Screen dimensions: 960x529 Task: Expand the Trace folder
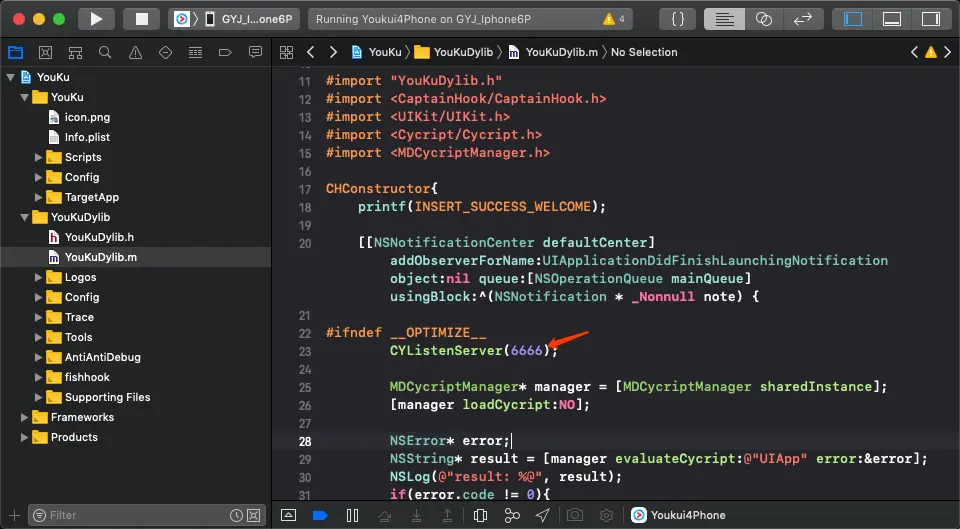coord(39,317)
